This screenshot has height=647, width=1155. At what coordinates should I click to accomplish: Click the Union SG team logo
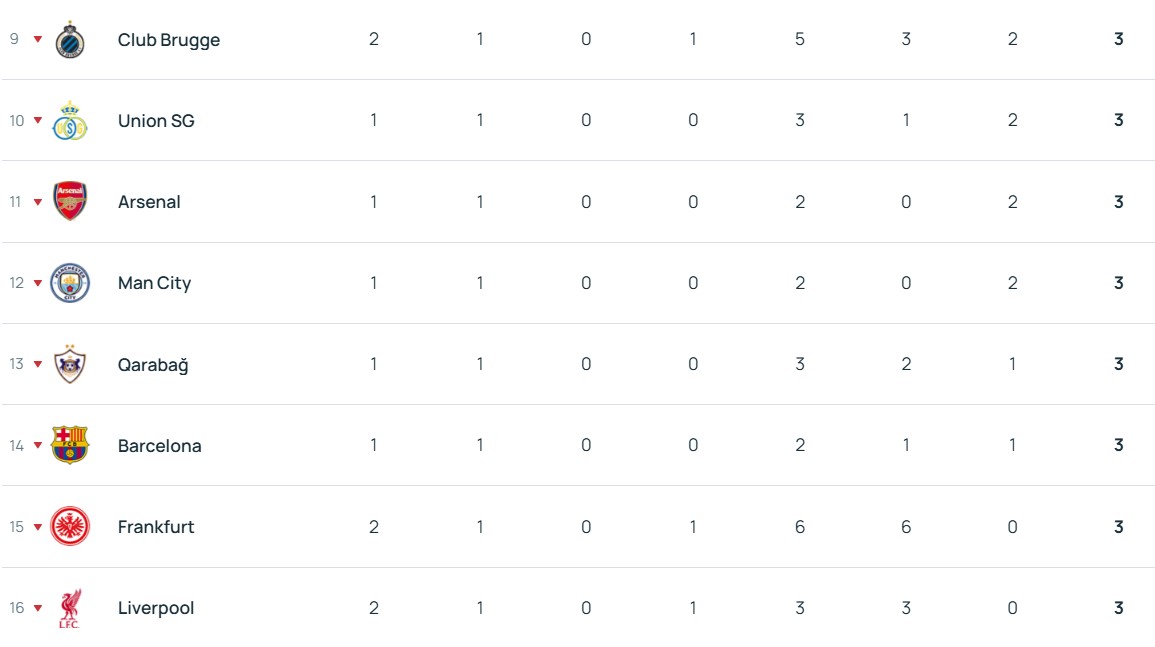[70, 121]
